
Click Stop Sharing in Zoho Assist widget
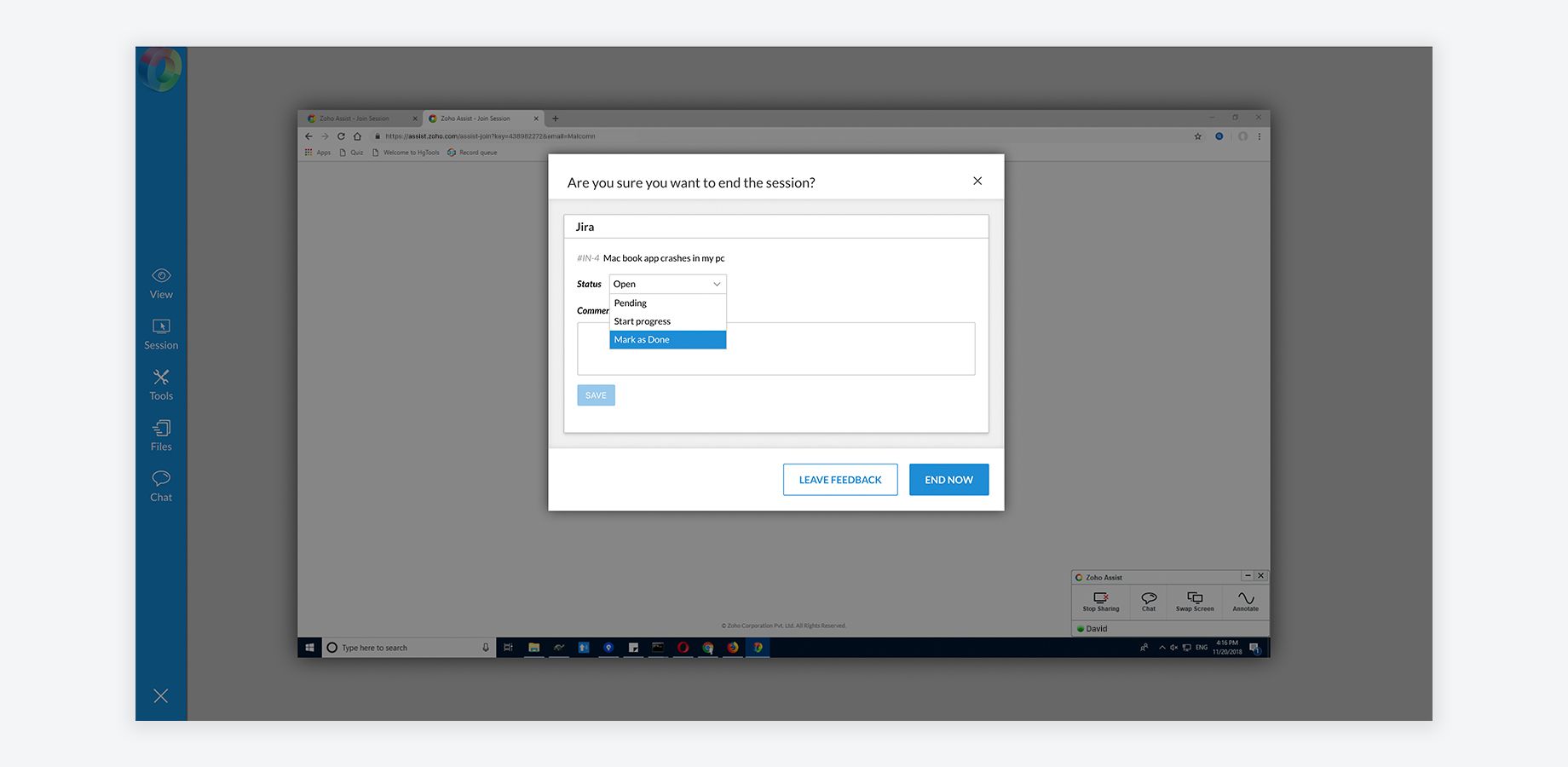(1101, 602)
